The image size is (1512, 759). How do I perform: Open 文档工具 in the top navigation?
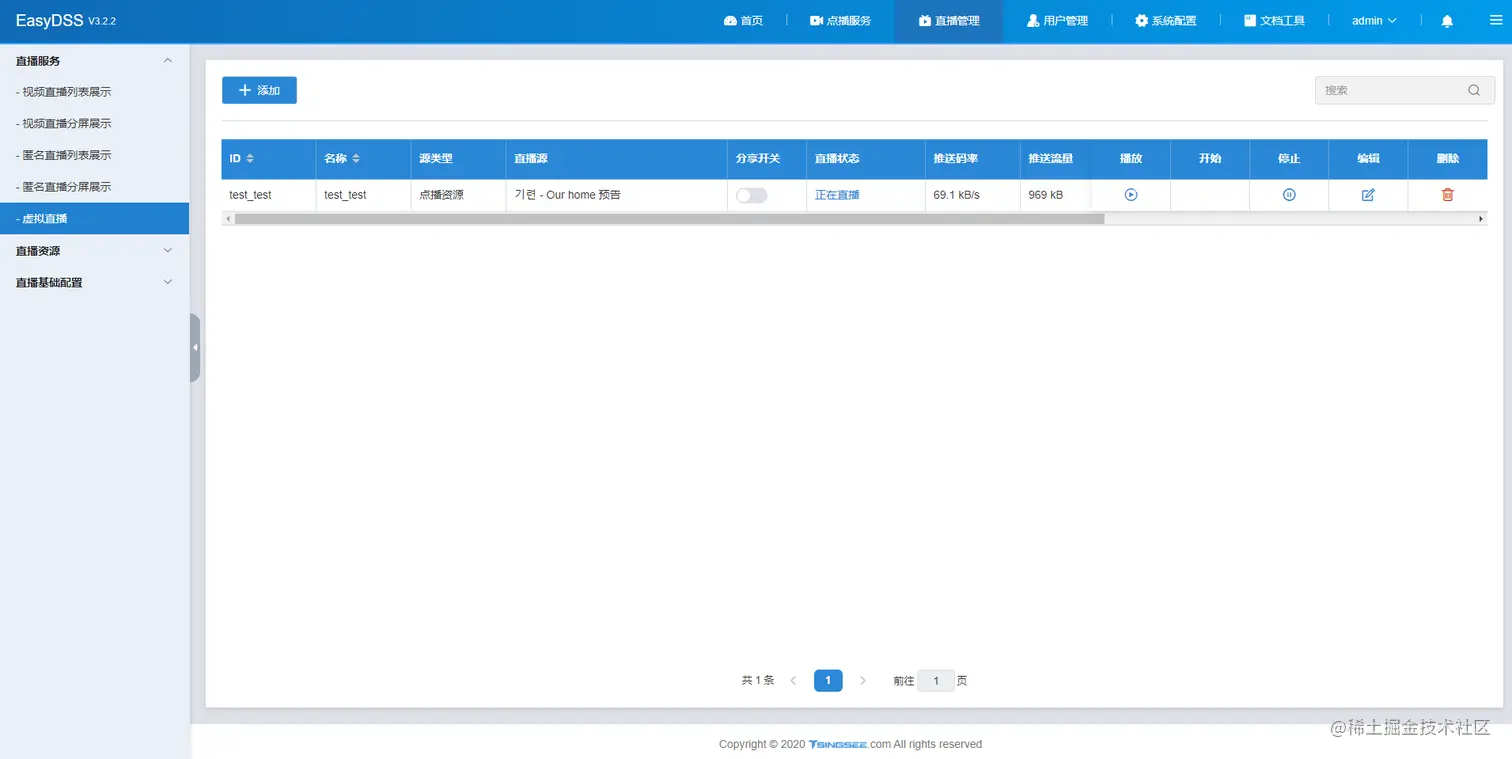(x=1274, y=21)
